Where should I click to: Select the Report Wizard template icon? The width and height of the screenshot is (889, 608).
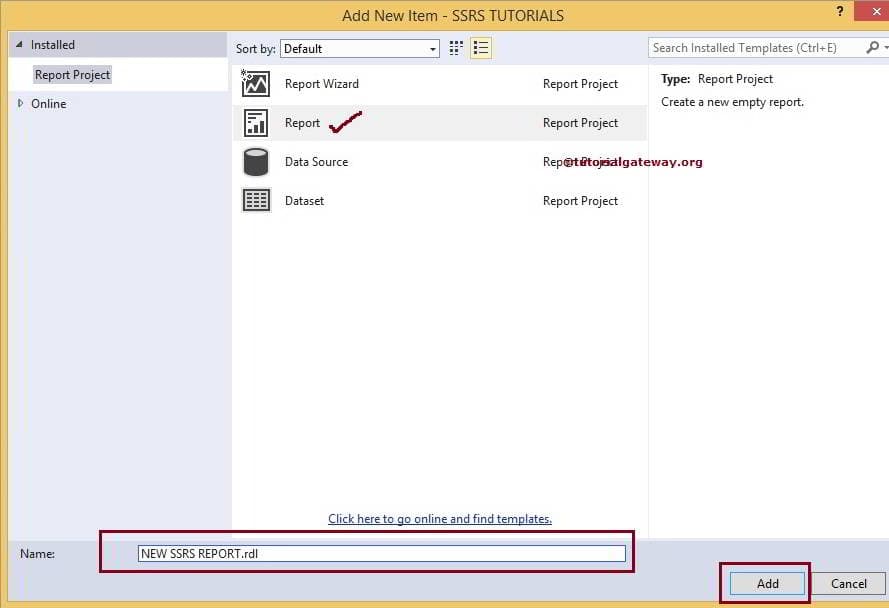click(256, 84)
